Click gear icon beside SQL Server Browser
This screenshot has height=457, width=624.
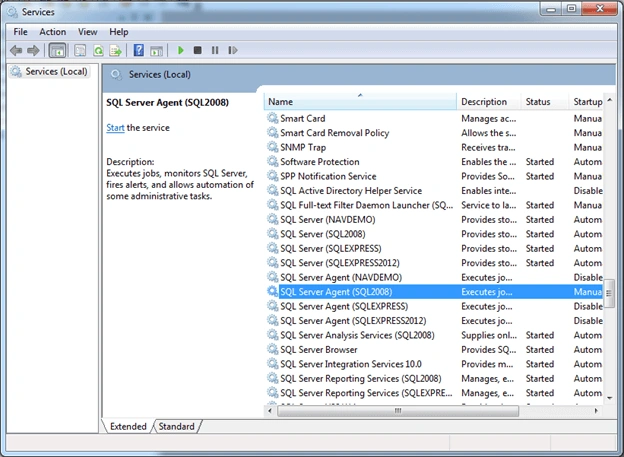[273, 350]
